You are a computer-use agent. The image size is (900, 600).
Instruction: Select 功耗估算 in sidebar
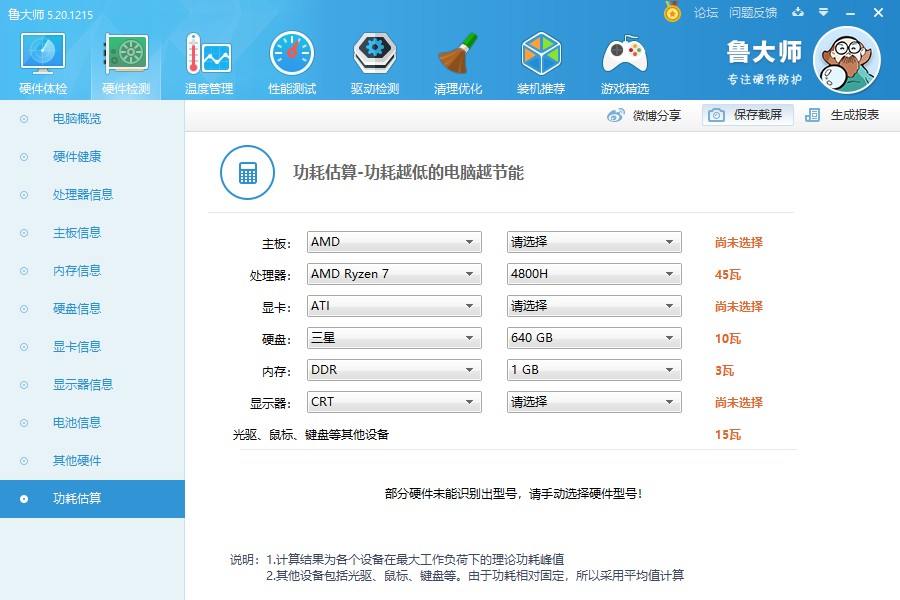coord(92,499)
